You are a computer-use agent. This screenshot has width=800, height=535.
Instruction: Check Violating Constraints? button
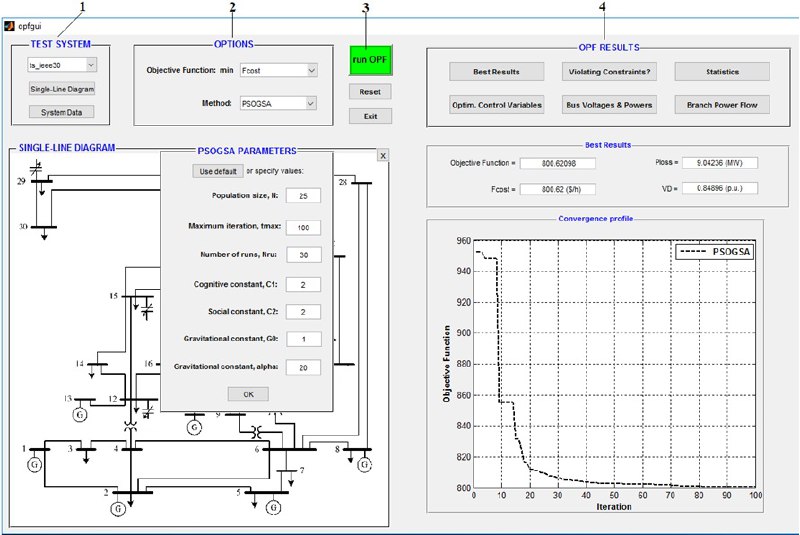(609, 72)
